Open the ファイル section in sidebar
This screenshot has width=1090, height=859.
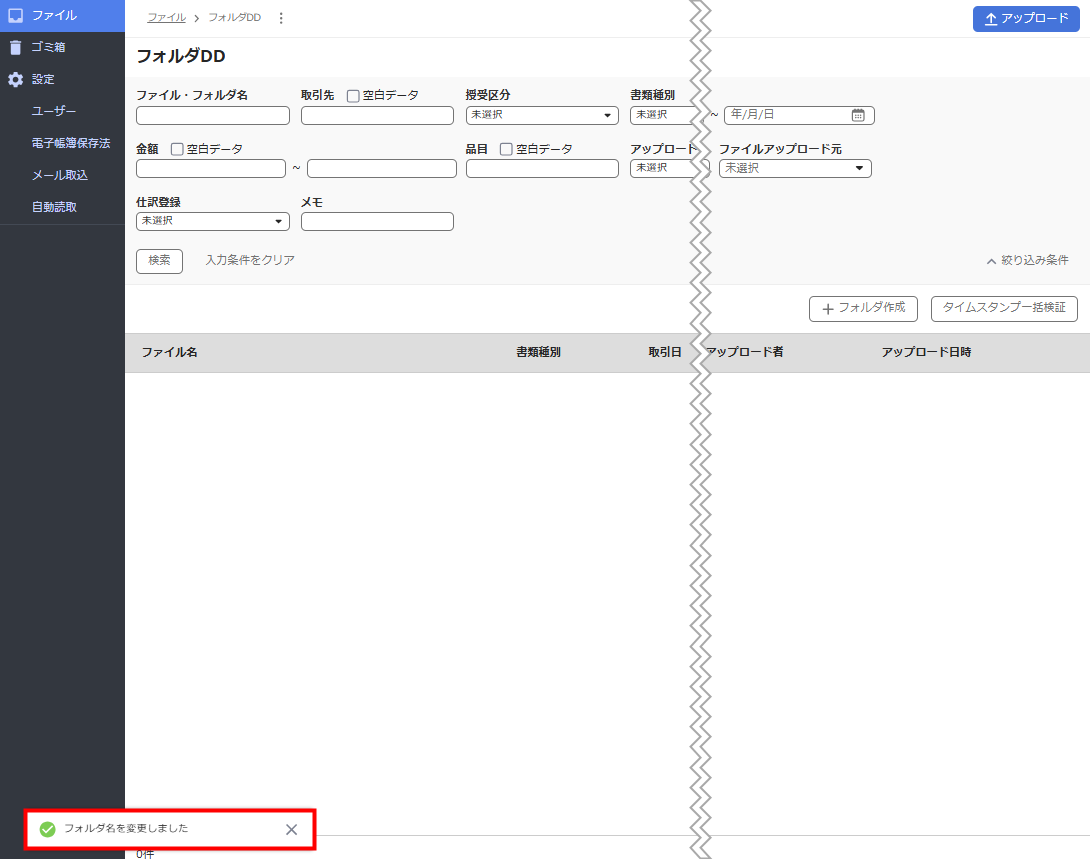click(62, 15)
